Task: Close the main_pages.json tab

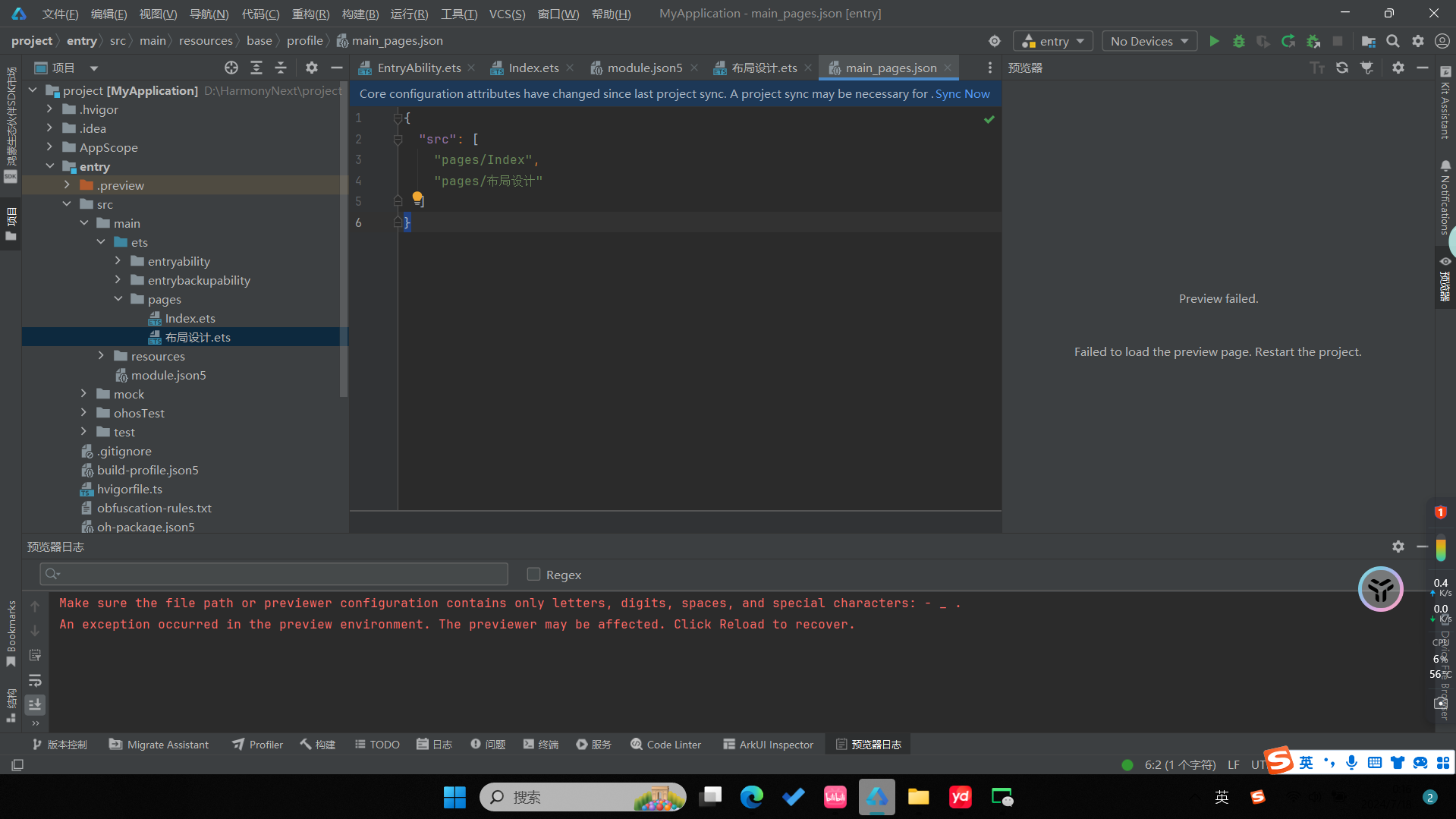Action: pos(948,68)
